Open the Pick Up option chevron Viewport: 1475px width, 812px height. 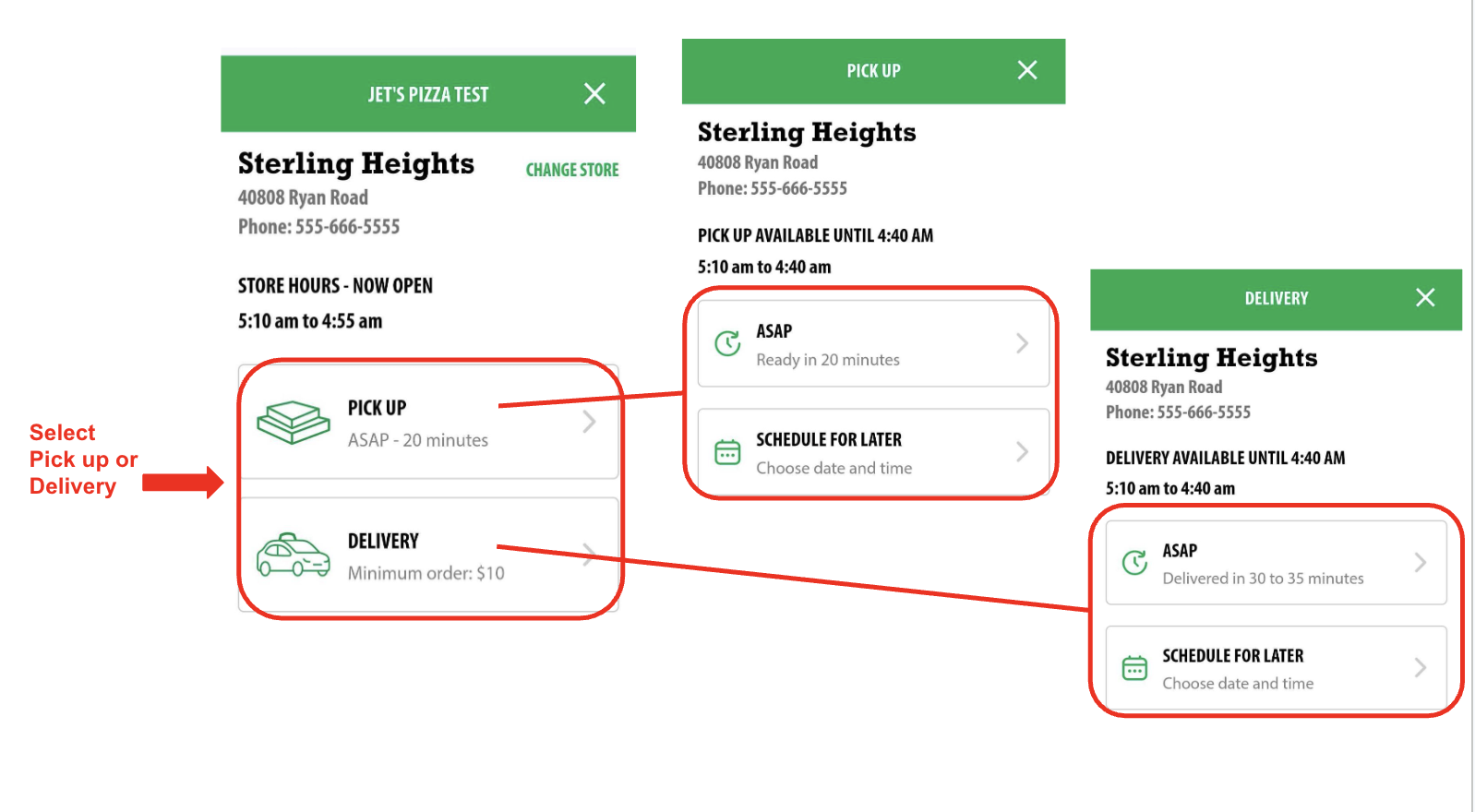[x=589, y=422]
